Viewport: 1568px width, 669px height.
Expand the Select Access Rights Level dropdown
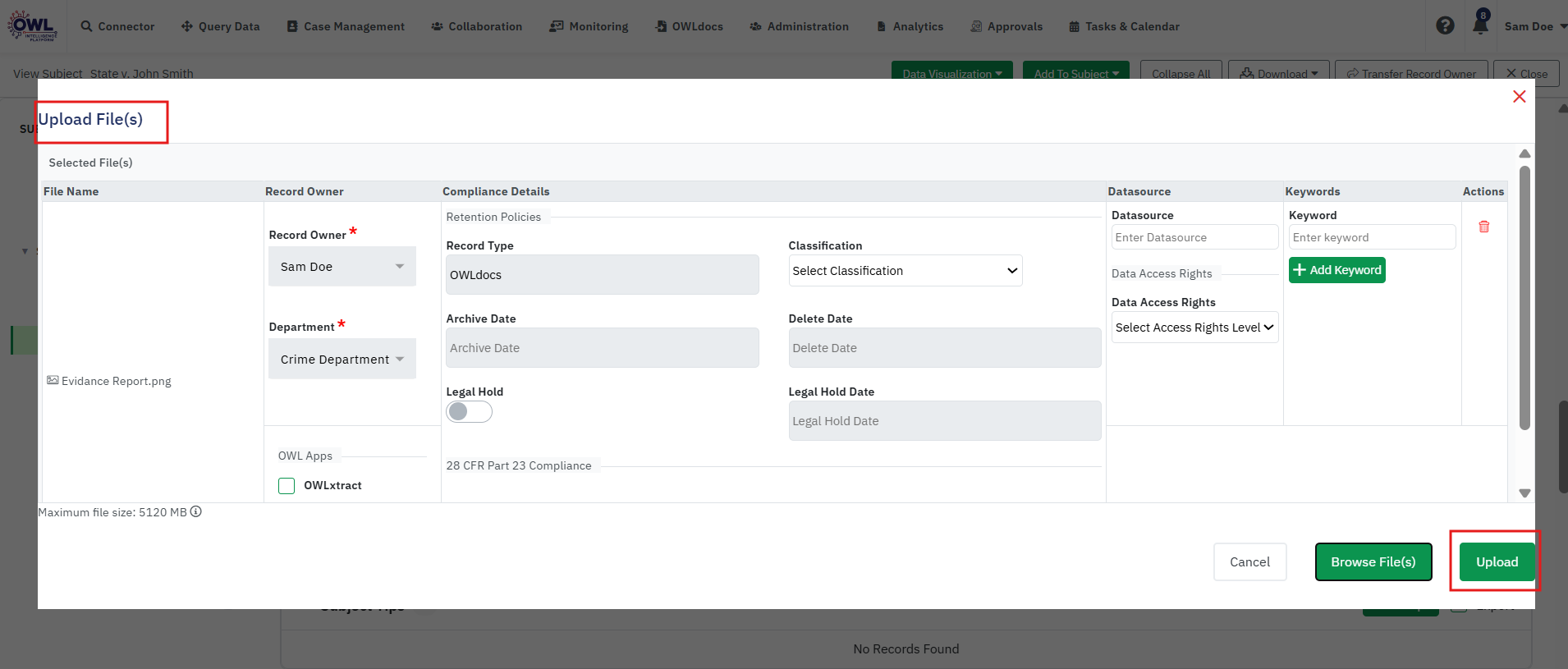tap(1194, 328)
